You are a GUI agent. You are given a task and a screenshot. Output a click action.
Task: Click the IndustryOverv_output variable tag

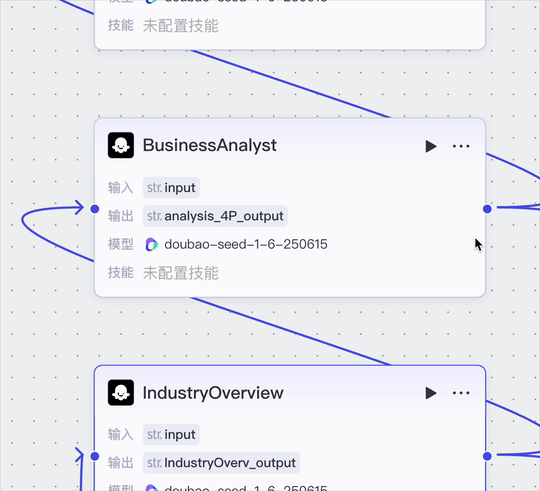click(221, 463)
